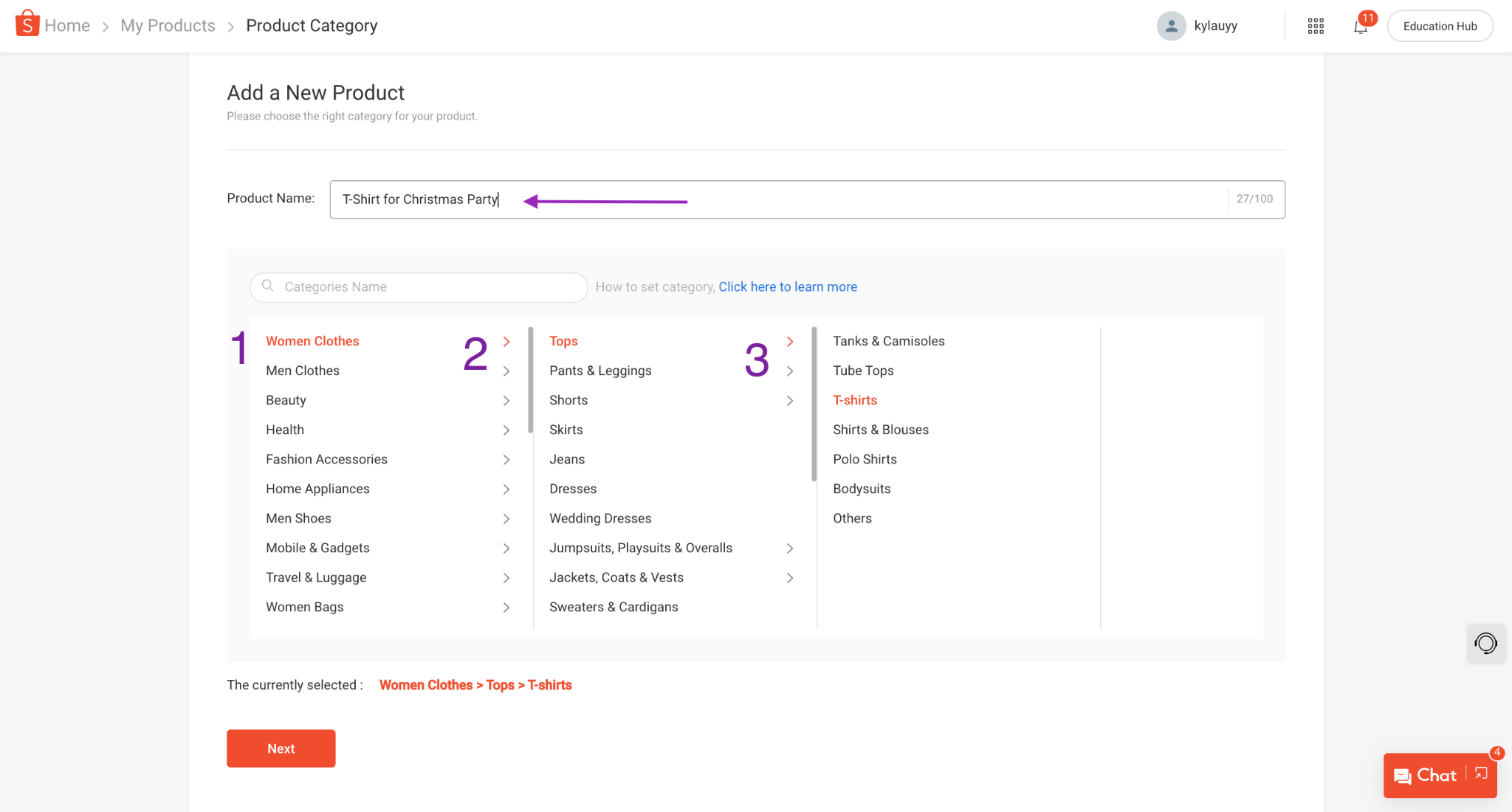The height and width of the screenshot is (812, 1512).
Task: Select the Mobile & Gadgets category
Action: pos(317,548)
